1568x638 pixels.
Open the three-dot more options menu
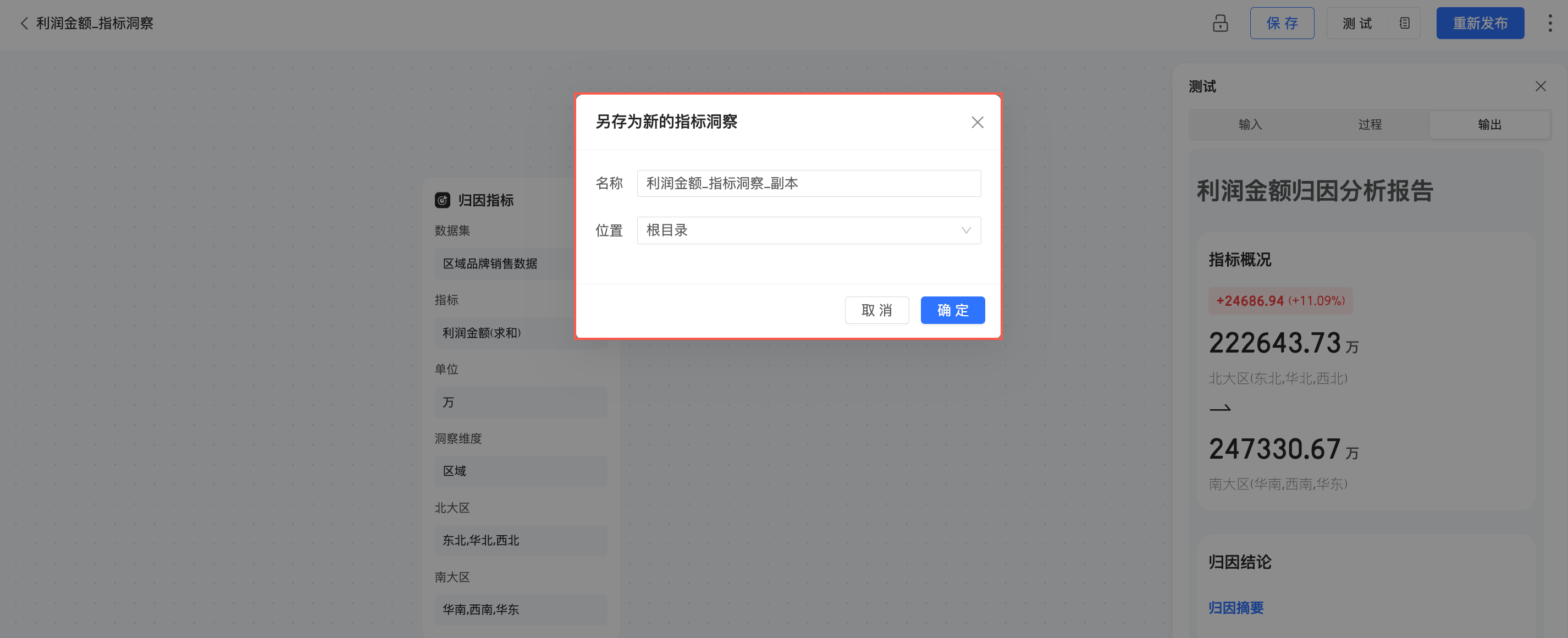[x=1550, y=23]
